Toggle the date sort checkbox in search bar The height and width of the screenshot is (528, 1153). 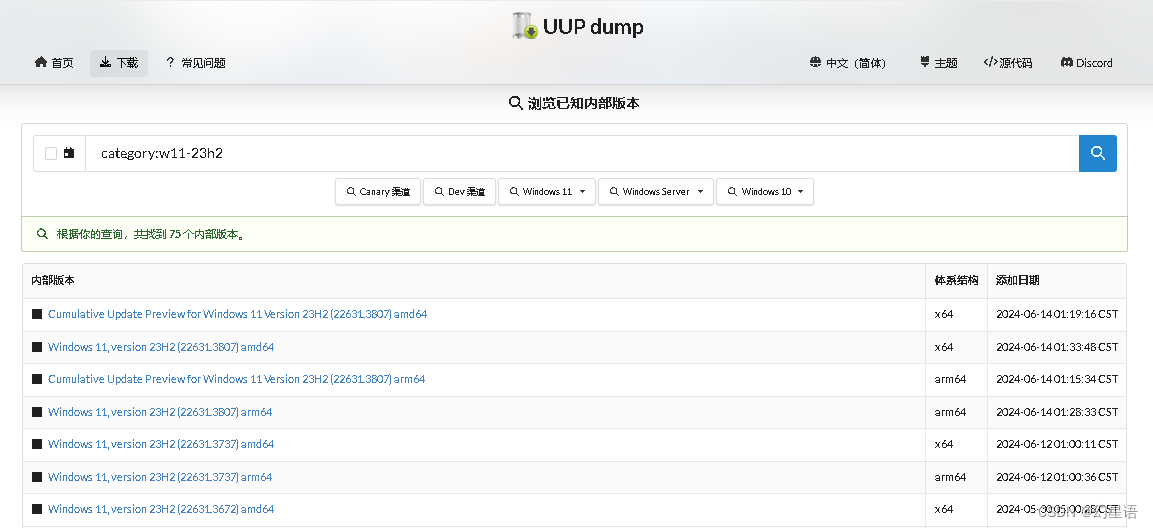point(51,154)
